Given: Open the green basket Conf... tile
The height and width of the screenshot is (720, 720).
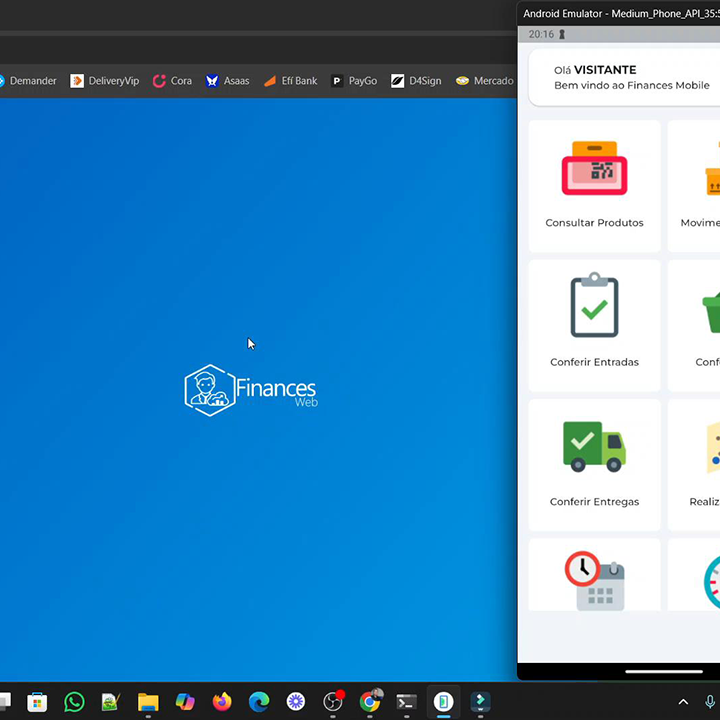Looking at the screenshot, I should click(694, 326).
